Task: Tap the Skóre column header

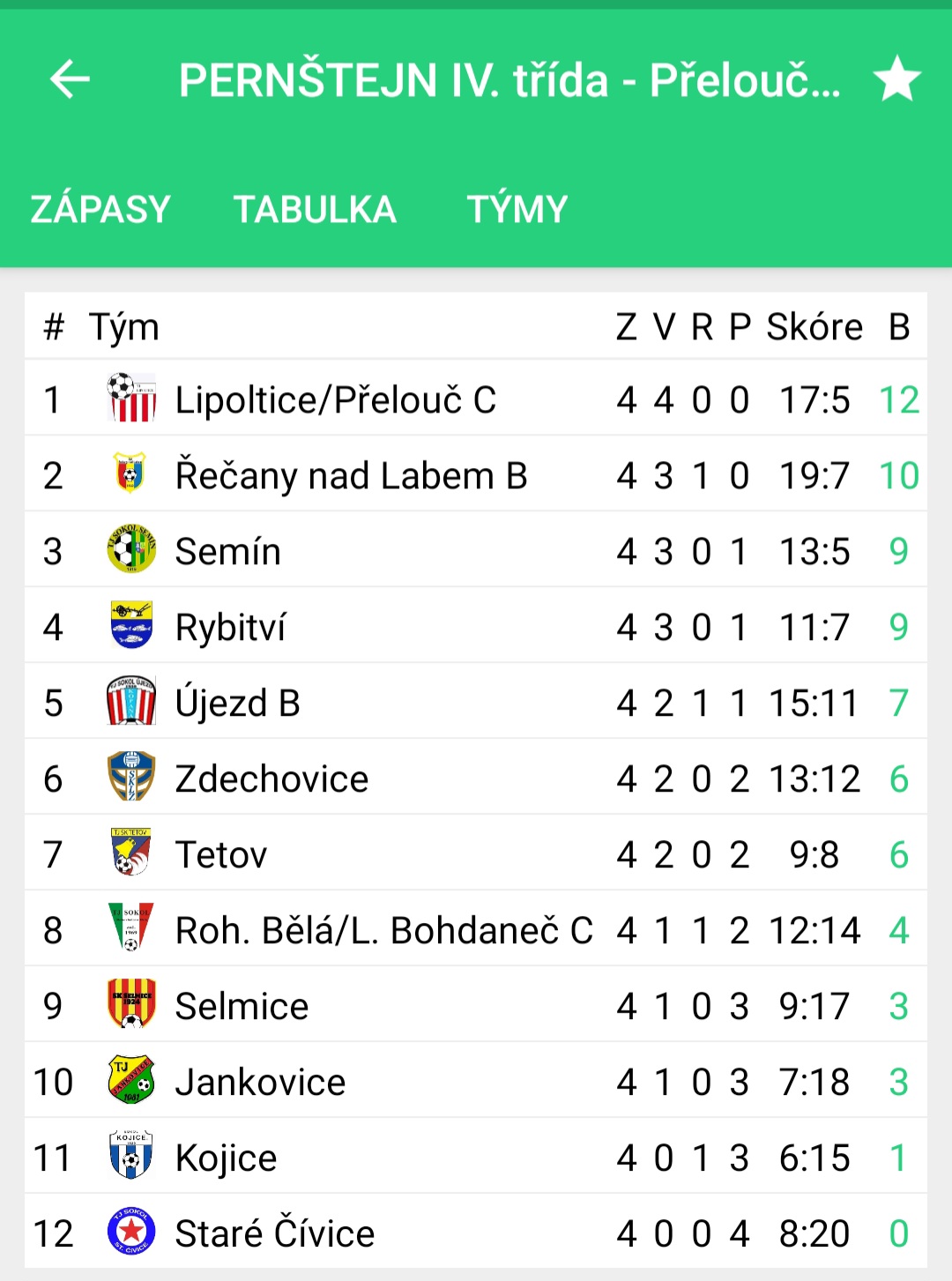Action: click(x=814, y=327)
